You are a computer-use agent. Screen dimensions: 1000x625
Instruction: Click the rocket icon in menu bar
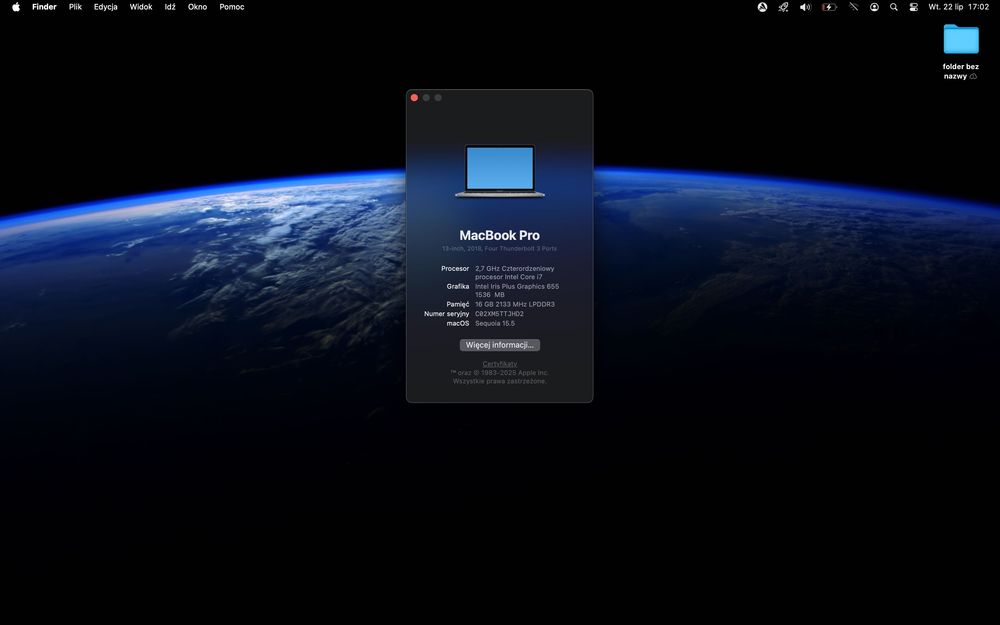pyautogui.click(x=784, y=7)
